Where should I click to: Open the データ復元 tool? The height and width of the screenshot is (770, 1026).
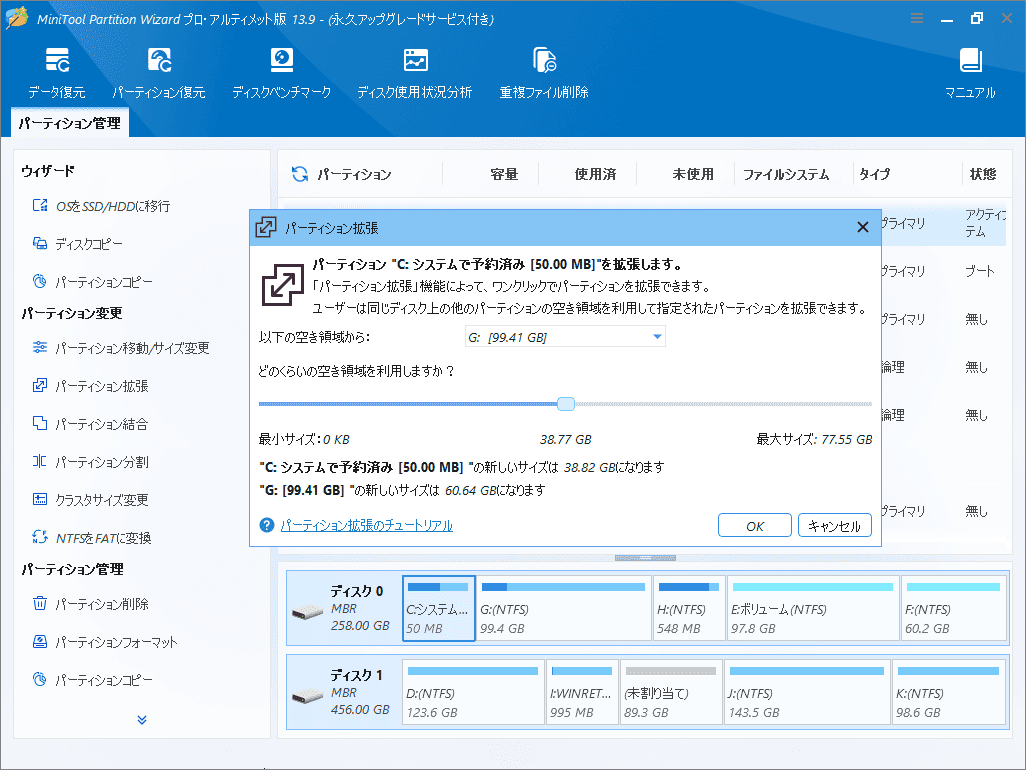point(57,72)
